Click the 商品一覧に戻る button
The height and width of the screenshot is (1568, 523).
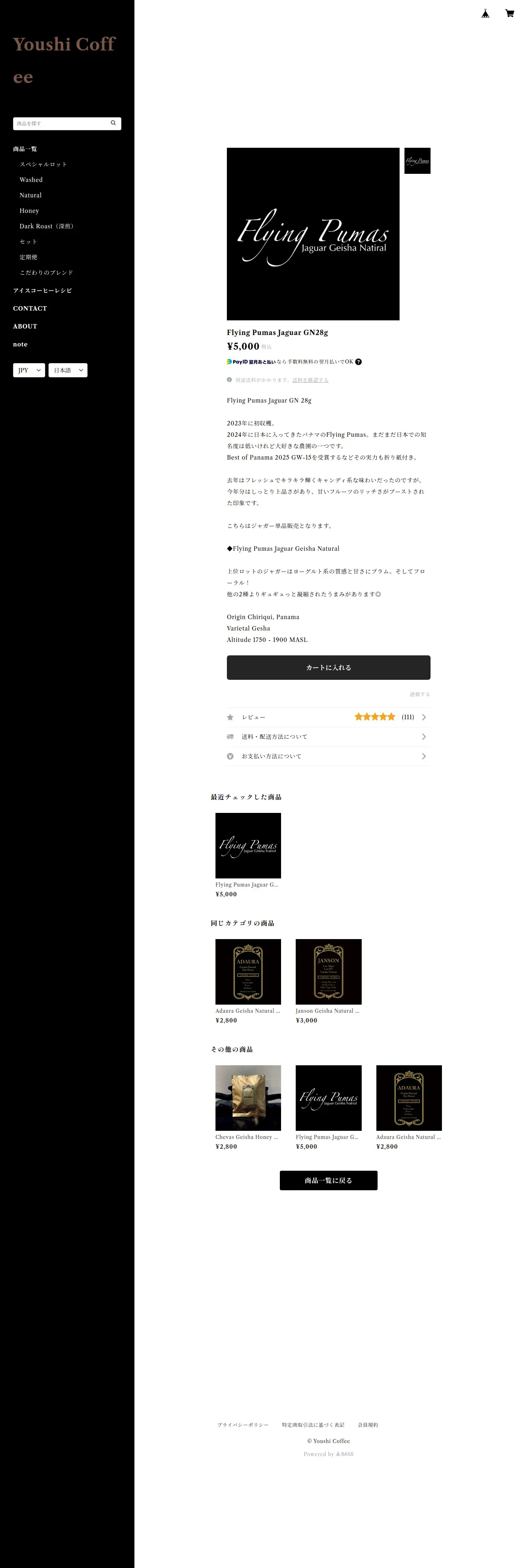329,1180
